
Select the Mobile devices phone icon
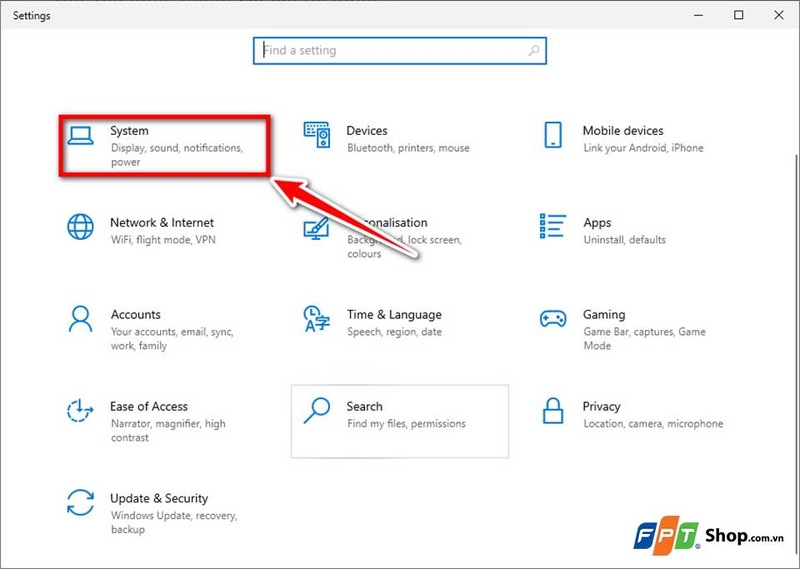coord(553,135)
